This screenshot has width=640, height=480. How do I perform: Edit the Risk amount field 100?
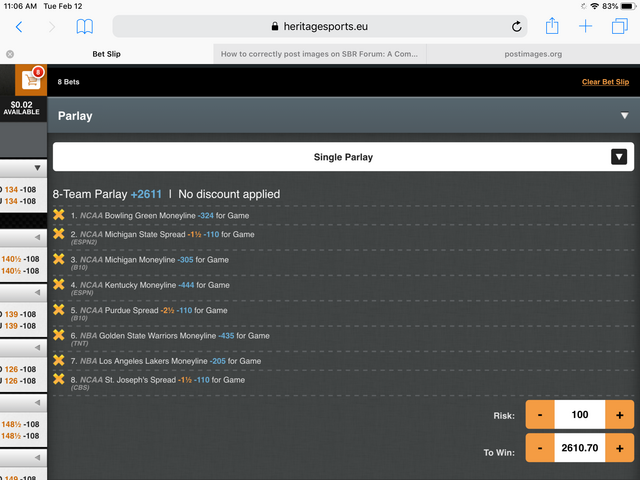pyautogui.click(x=580, y=415)
